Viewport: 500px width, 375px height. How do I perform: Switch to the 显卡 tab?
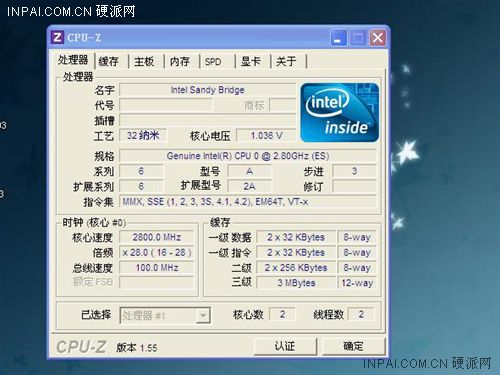point(252,61)
